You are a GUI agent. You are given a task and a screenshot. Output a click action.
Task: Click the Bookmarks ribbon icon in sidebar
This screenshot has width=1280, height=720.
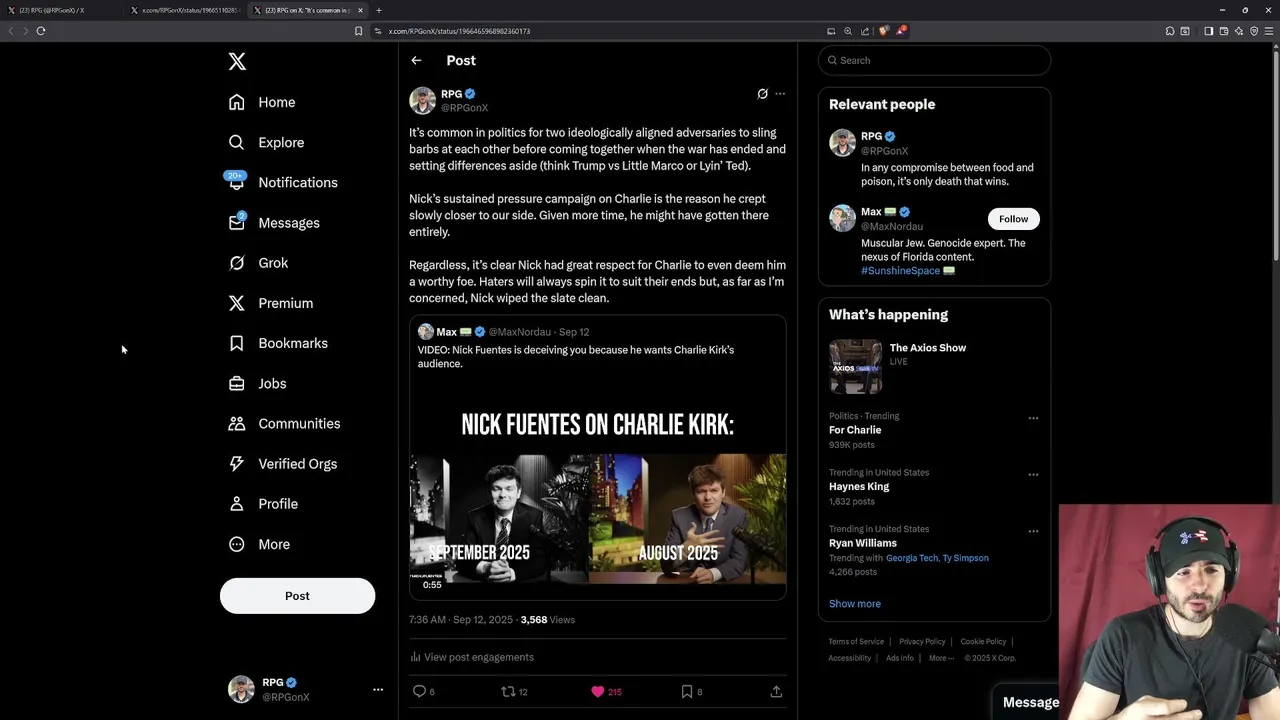(x=236, y=343)
